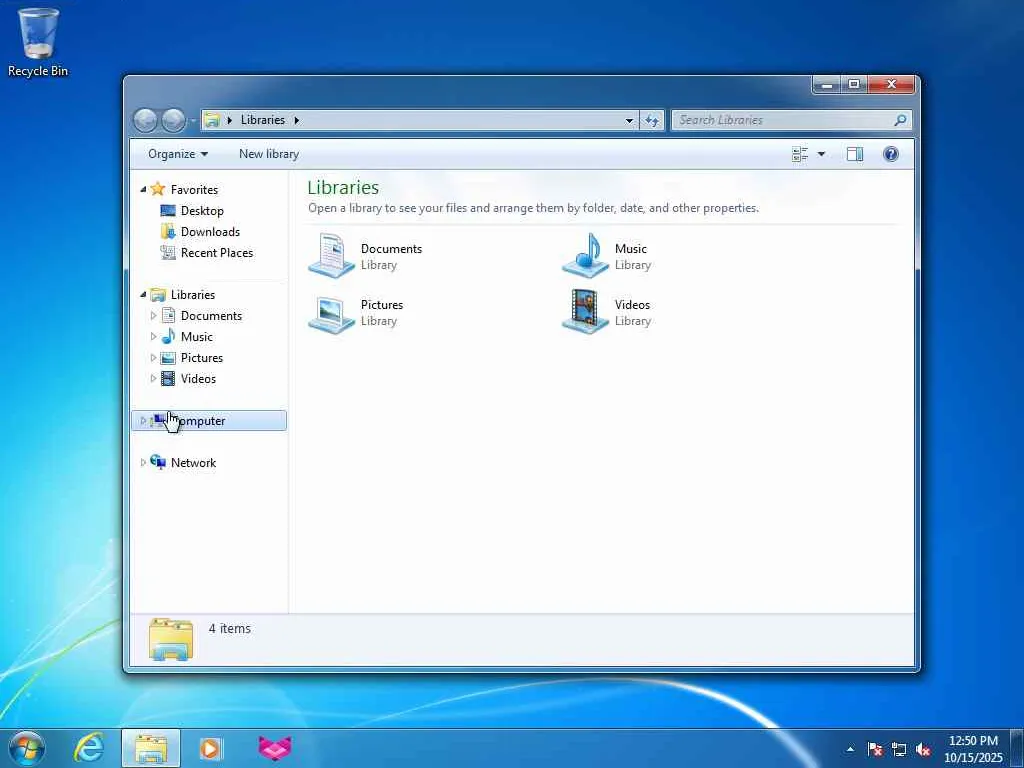This screenshot has height=768, width=1024.
Task: Click the Favorites star icon
Action: 157,189
